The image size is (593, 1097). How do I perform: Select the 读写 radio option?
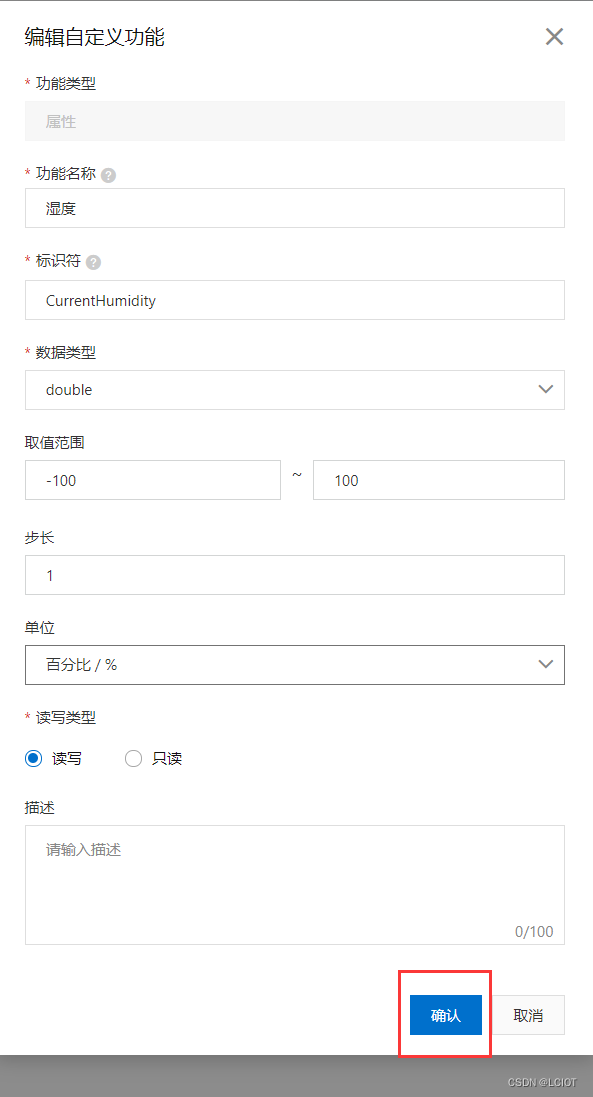(x=34, y=758)
